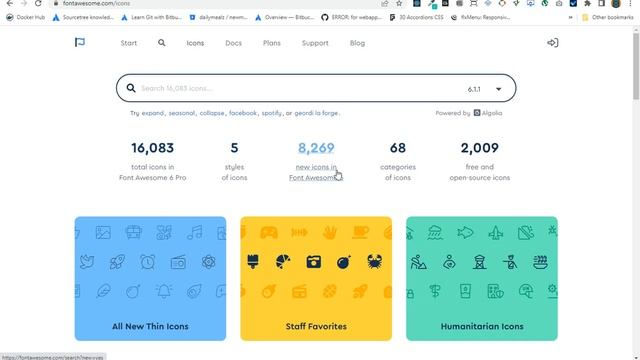The height and width of the screenshot is (360, 640).
Task: Open the Start nav item
Action: (x=129, y=43)
